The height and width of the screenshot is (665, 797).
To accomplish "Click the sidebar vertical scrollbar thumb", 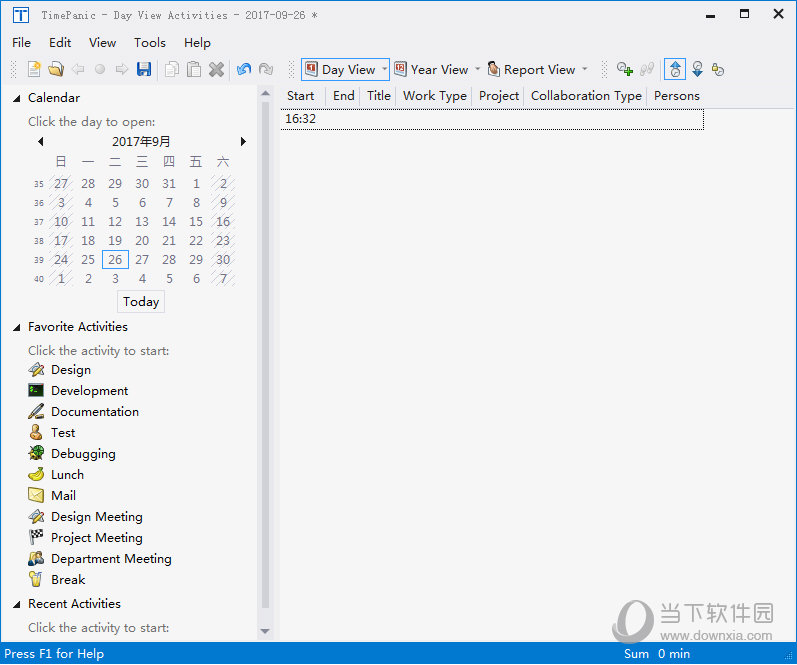I will click(265, 355).
